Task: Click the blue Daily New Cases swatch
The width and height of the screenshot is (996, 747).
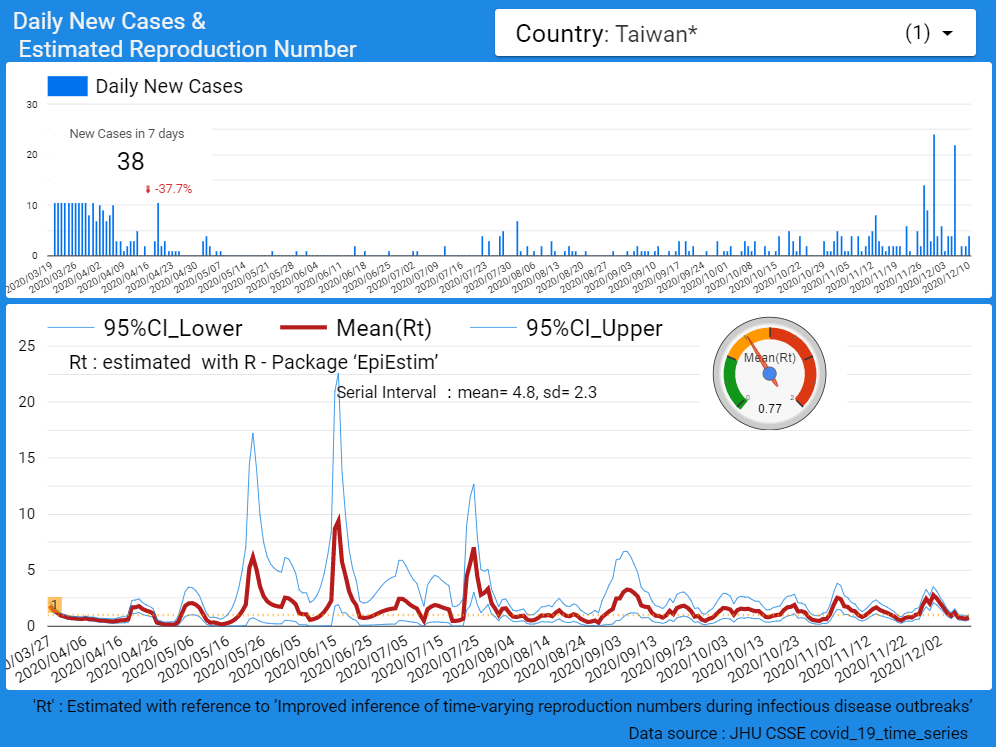Action: click(x=67, y=87)
